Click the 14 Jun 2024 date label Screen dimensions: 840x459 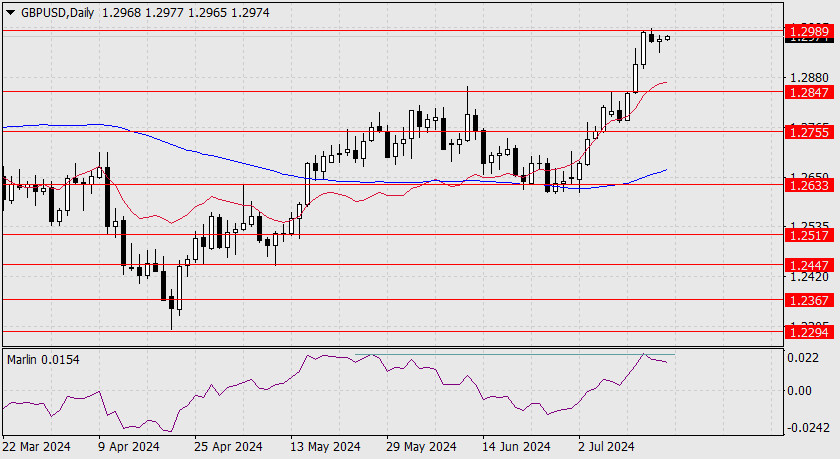tap(516, 446)
